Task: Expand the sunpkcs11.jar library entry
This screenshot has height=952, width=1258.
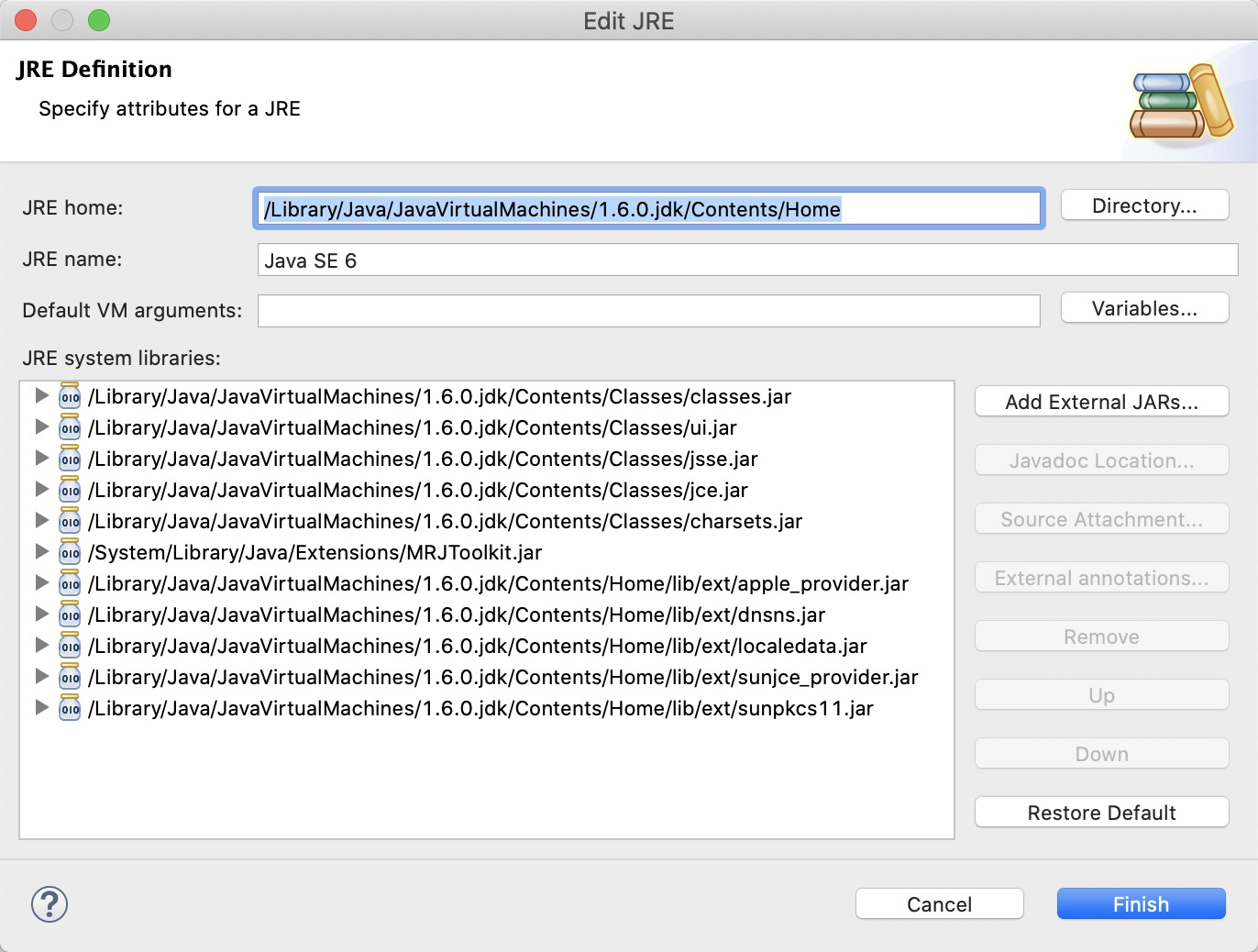Action: pos(41,707)
